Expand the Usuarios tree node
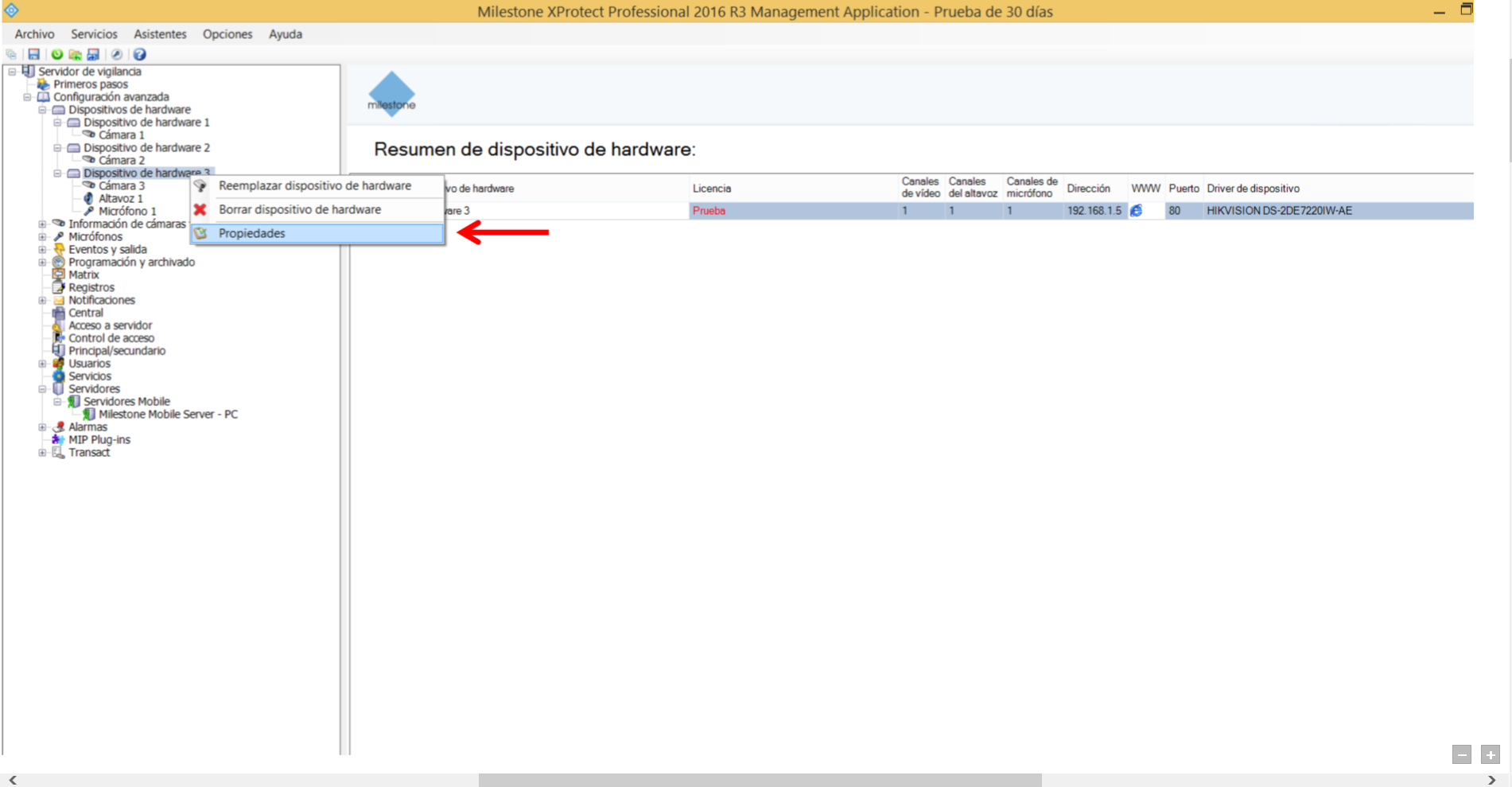1512x787 pixels. coord(42,364)
